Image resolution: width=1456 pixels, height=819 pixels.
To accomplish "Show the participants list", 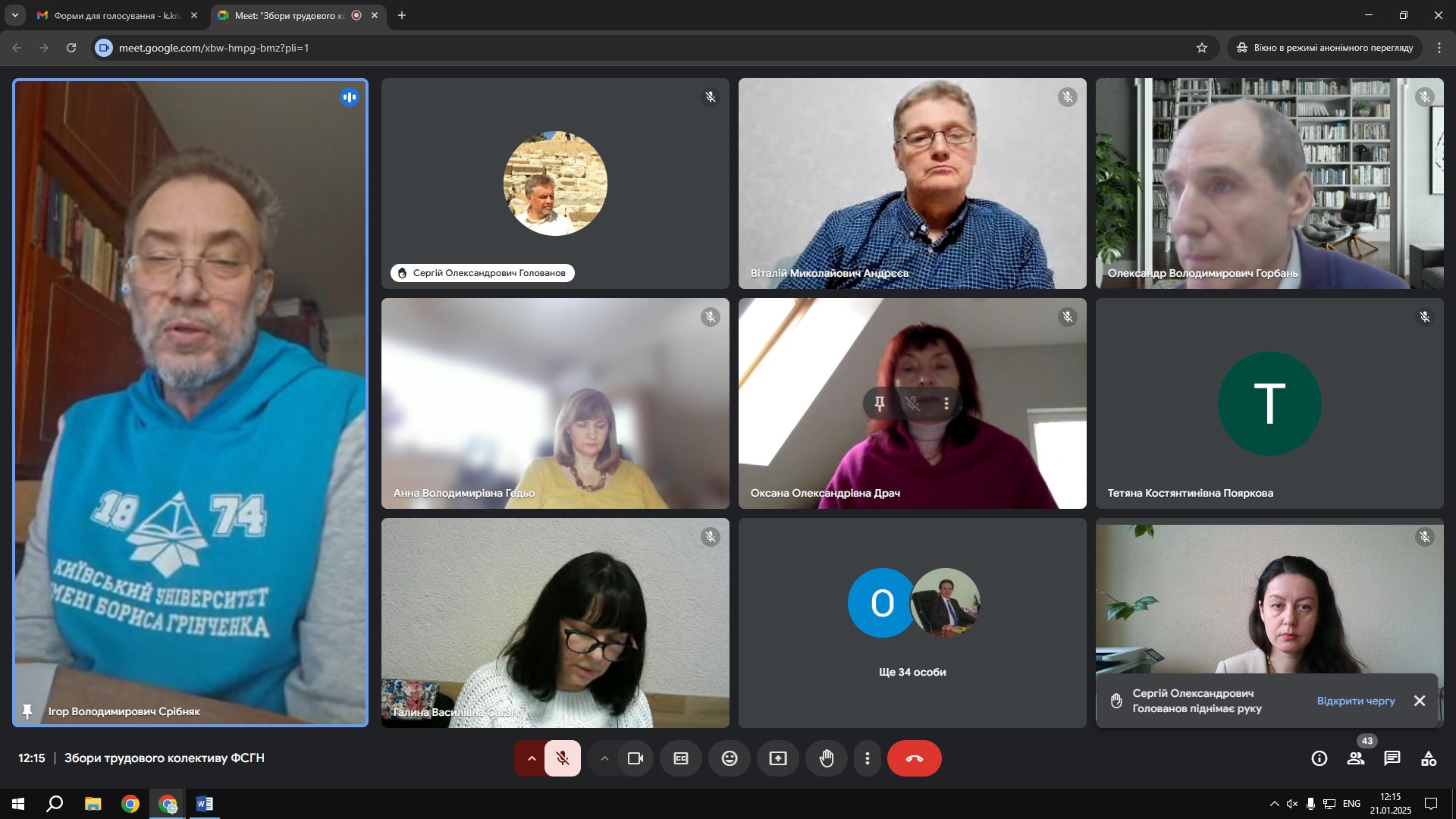I will point(1356,758).
